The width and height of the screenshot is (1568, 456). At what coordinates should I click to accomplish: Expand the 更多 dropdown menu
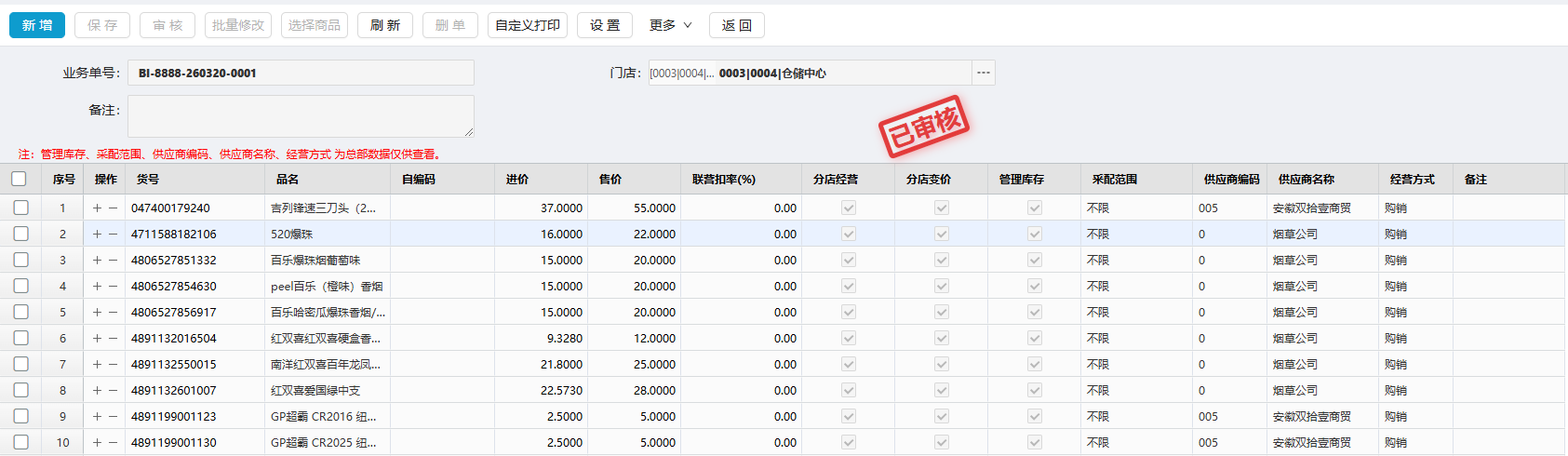pos(670,25)
